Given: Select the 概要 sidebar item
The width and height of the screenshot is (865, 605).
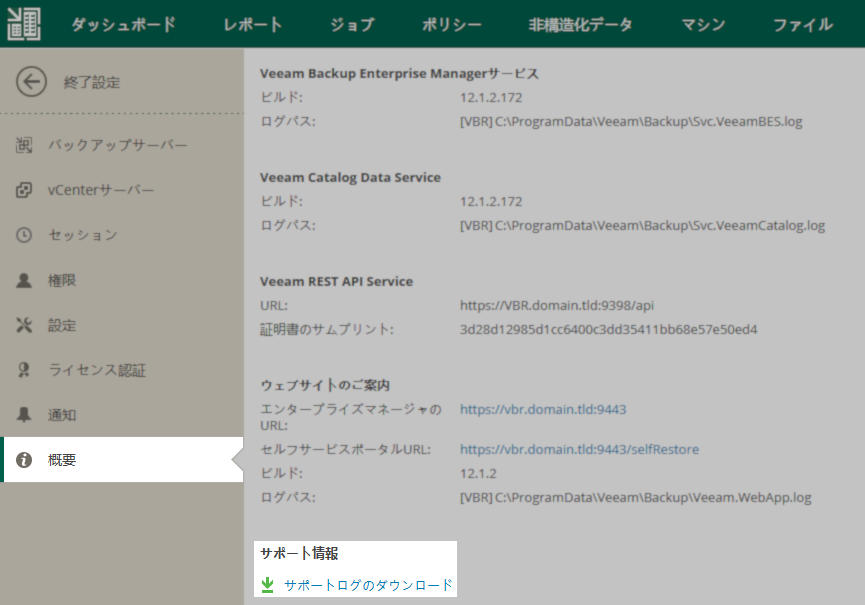Looking at the screenshot, I should click(x=121, y=460).
